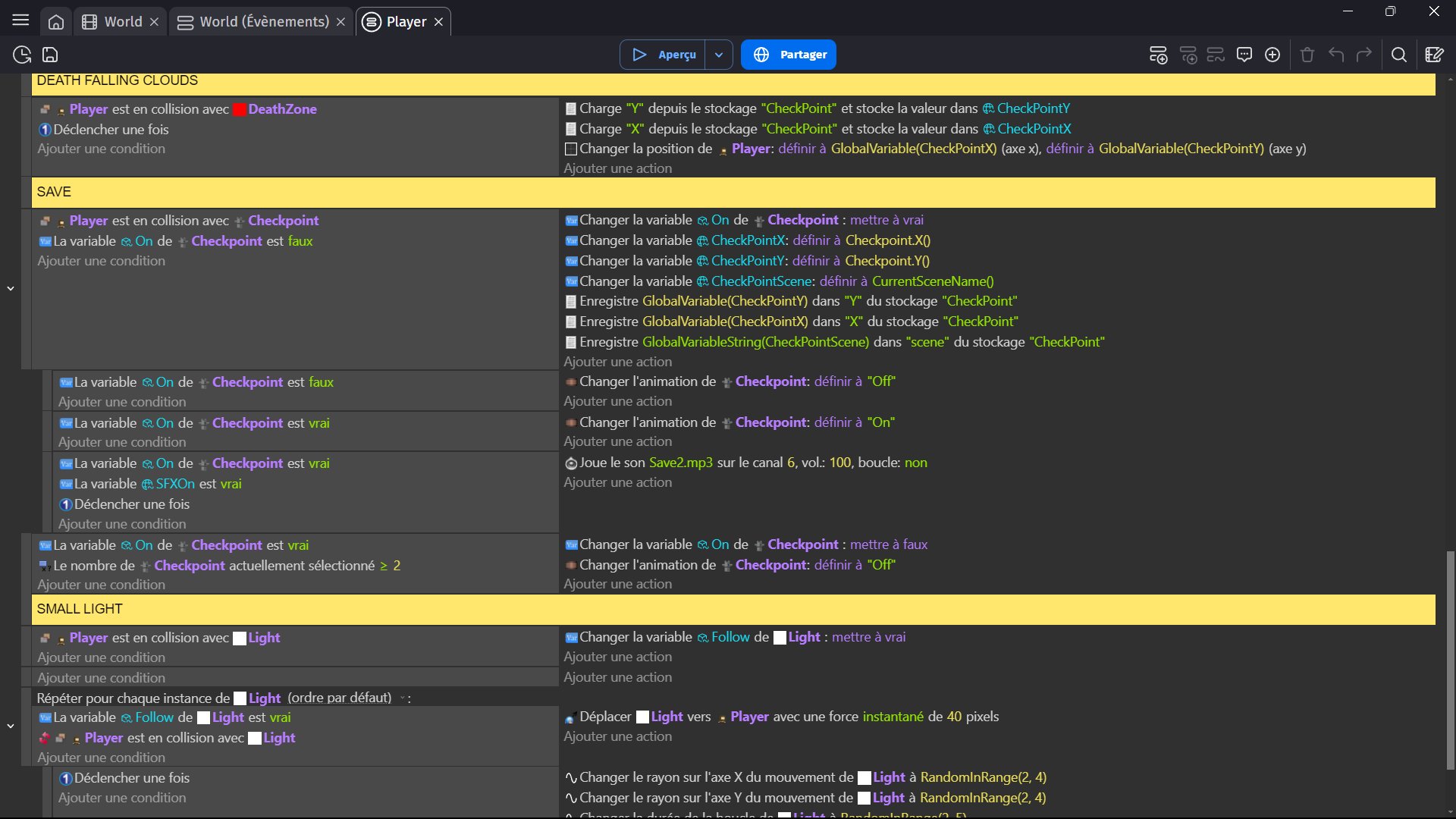Open the hamburger main menu

[x=20, y=20]
